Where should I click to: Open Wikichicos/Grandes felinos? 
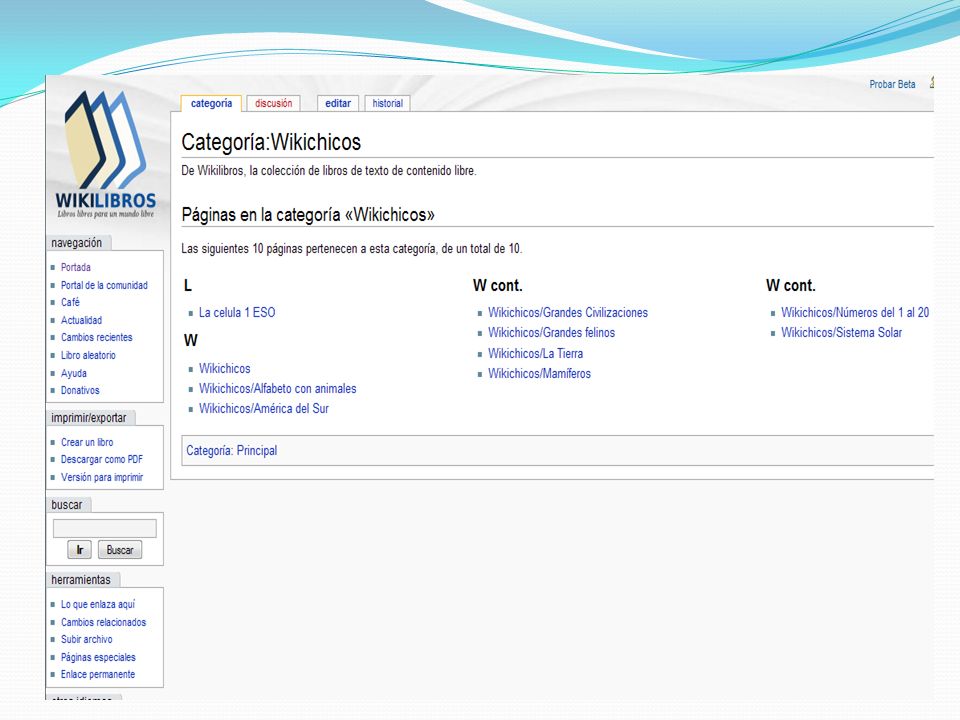(x=552, y=332)
